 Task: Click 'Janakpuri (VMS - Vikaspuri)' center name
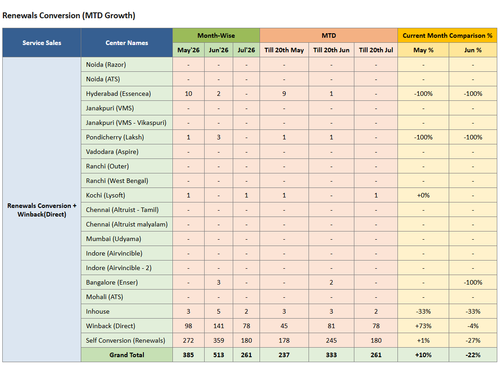(x=126, y=123)
